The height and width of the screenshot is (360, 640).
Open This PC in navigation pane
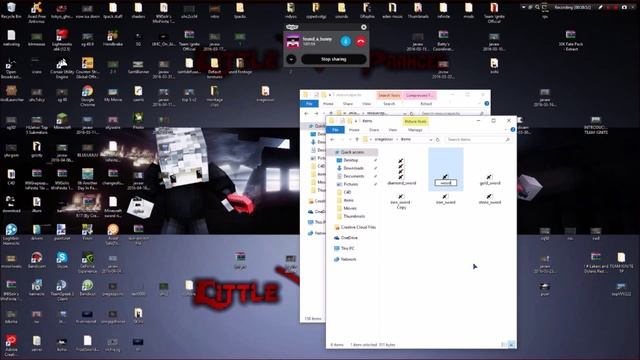(x=347, y=249)
